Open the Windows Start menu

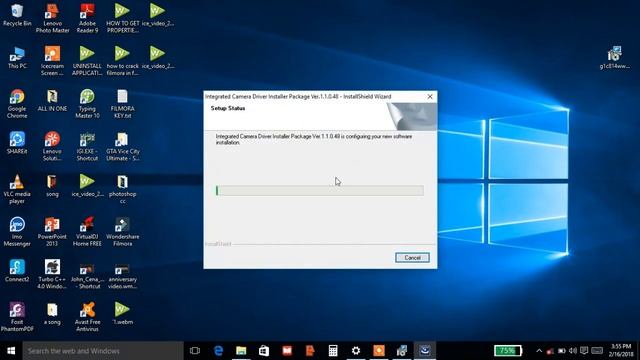[11, 351]
